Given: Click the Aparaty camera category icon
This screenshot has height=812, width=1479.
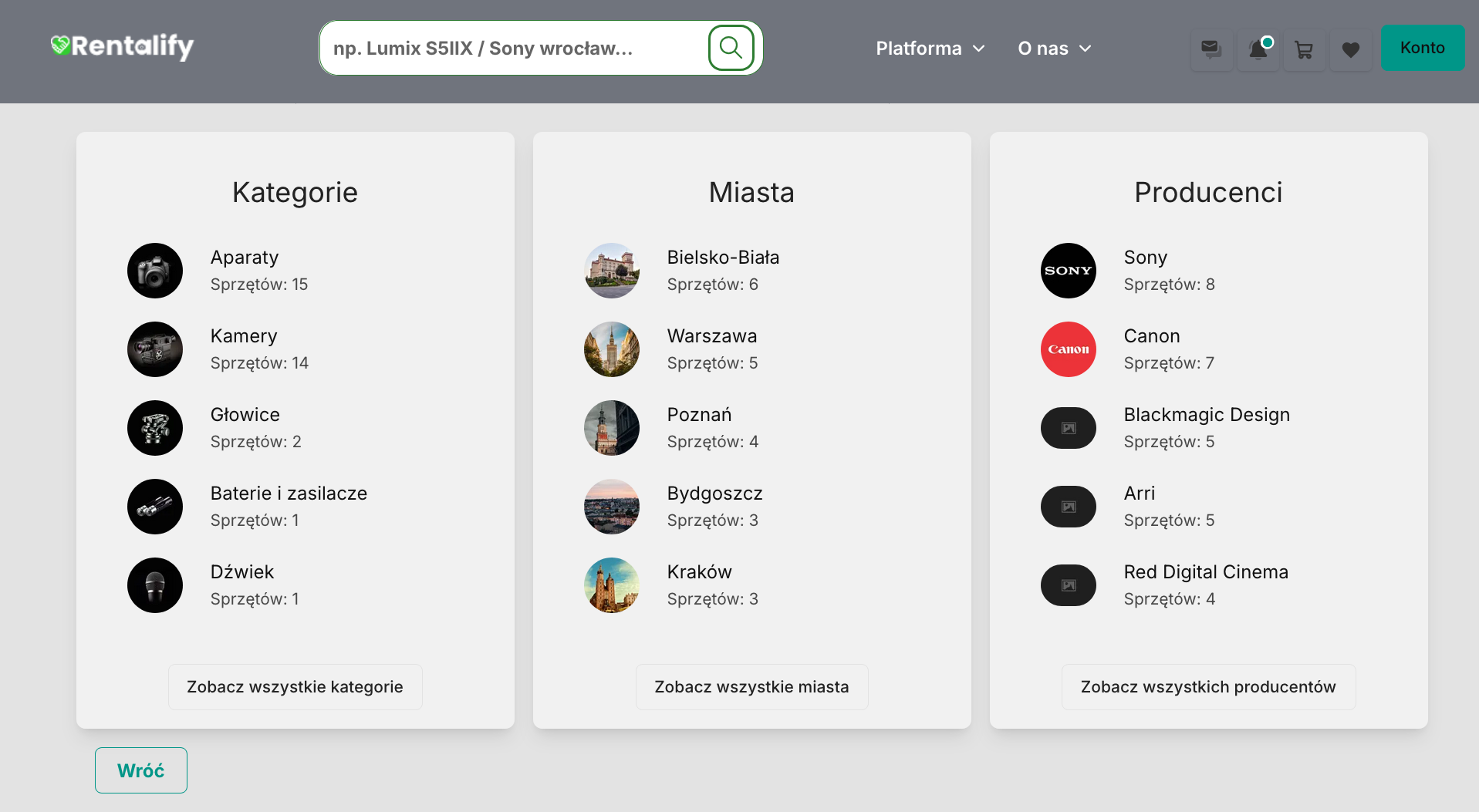Looking at the screenshot, I should point(155,271).
